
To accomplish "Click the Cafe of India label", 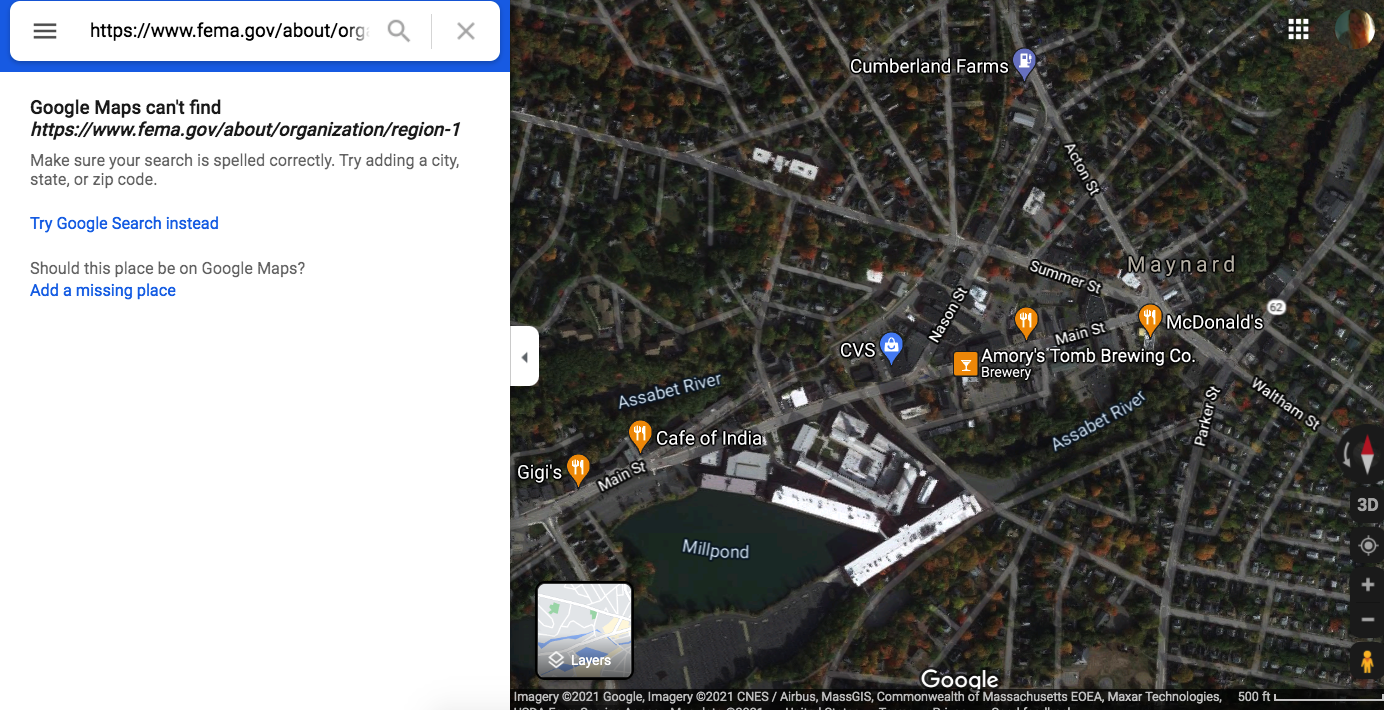I will [709, 438].
